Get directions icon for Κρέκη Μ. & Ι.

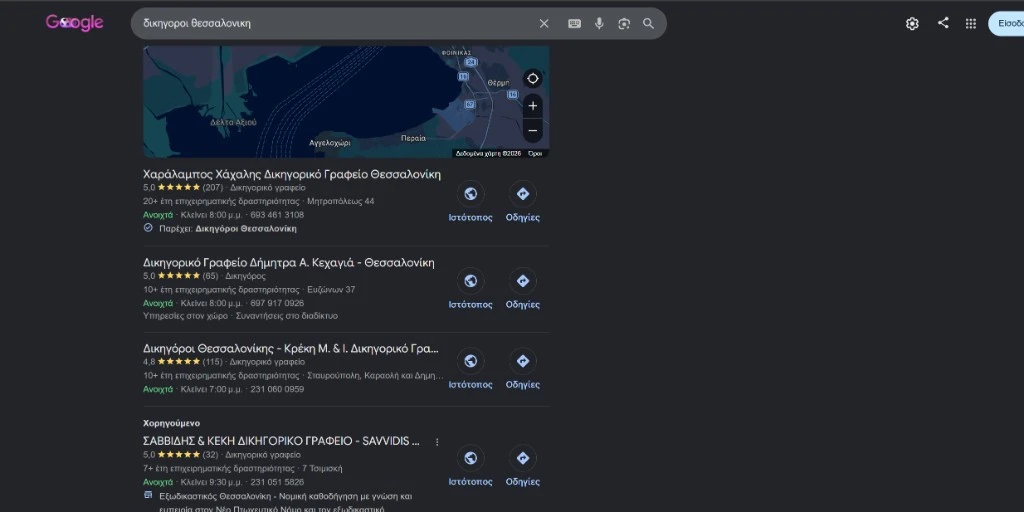click(x=522, y=361)
